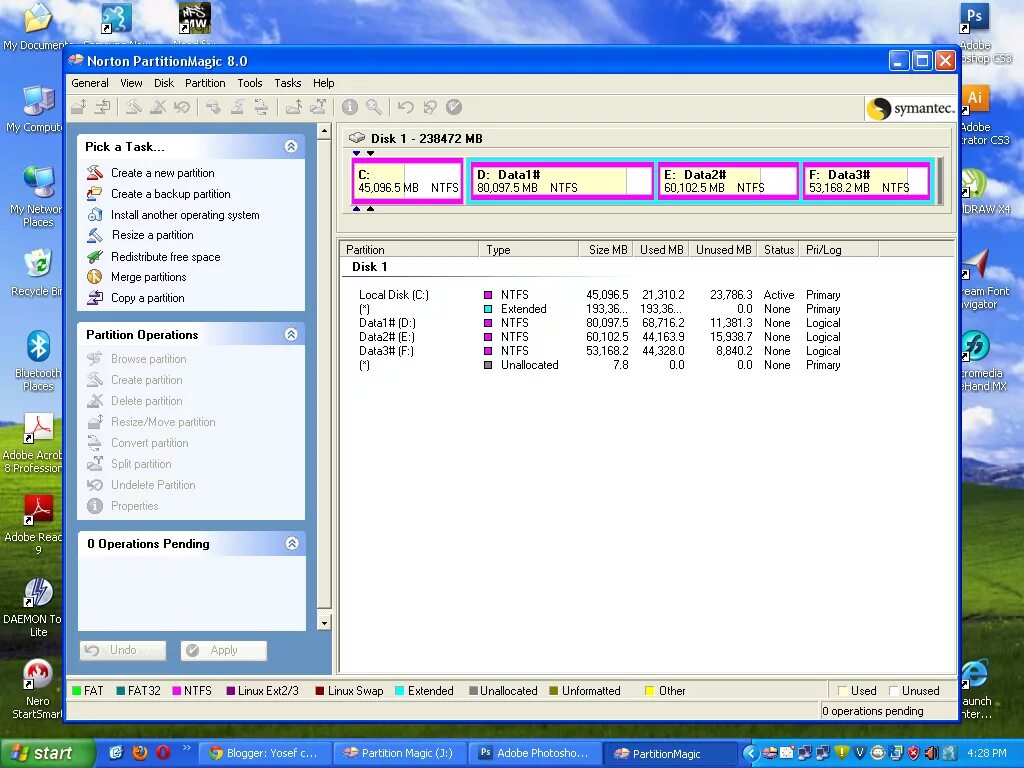Click Properties icon in Partition Operations

tap(95, 505)
